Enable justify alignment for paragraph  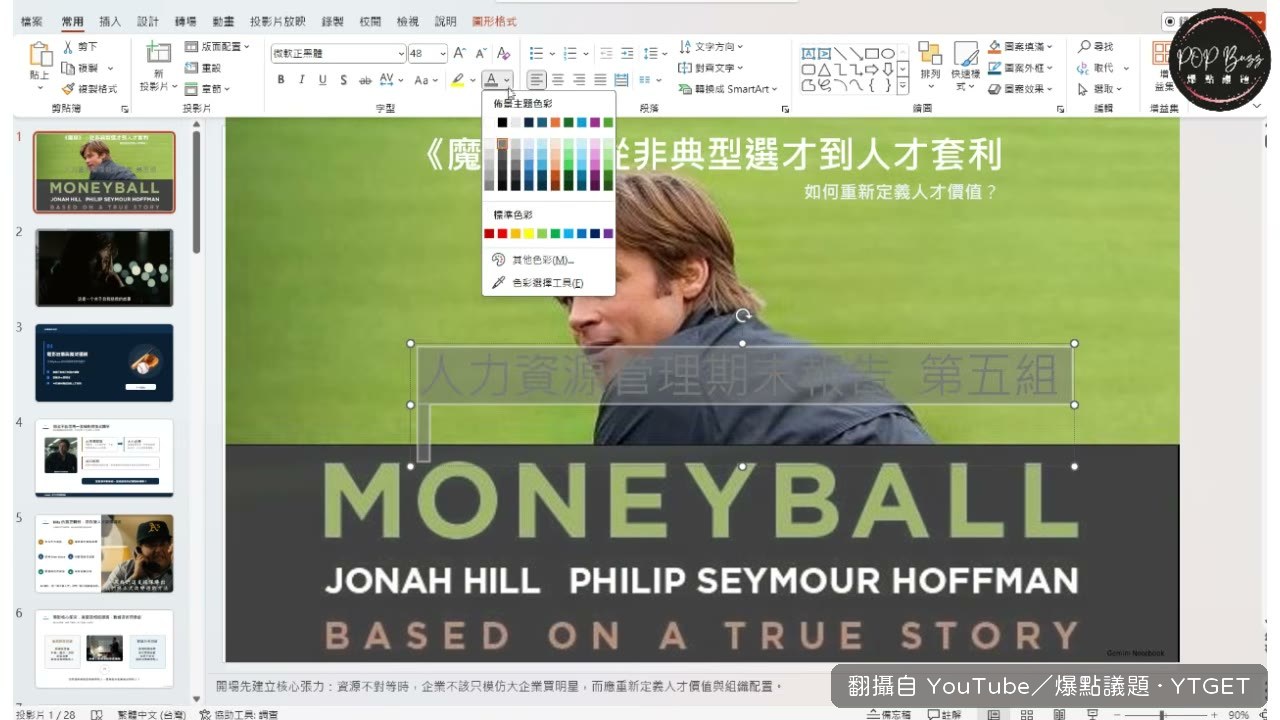click(600, 80)
